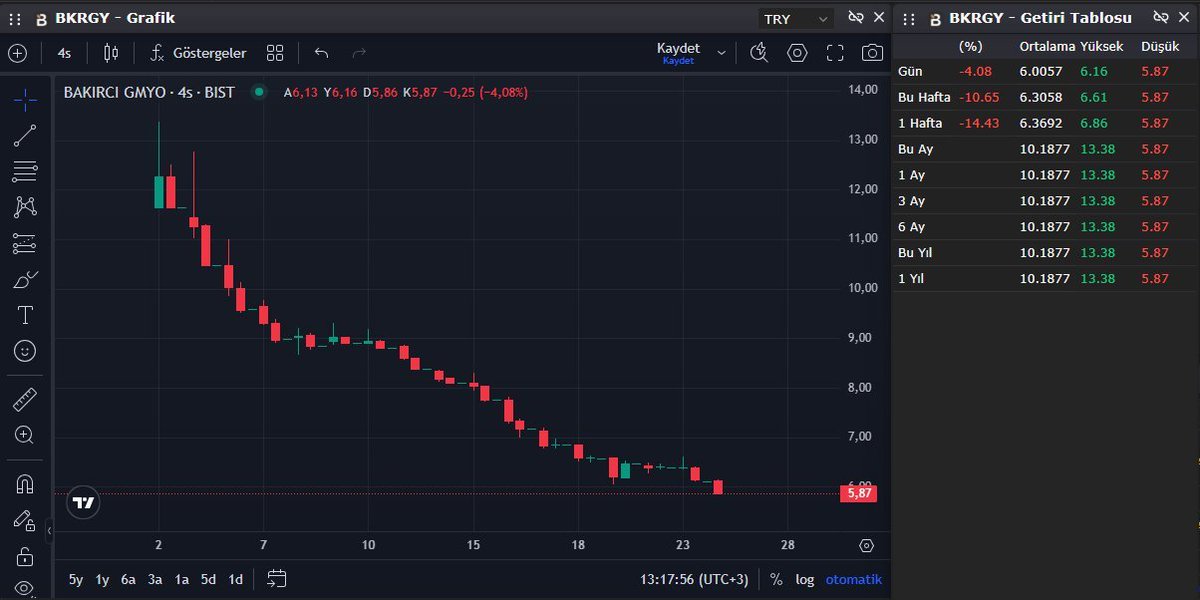Select the ruler measure tool
Viewport: 1200px width, 600px height.
[25, 400]
